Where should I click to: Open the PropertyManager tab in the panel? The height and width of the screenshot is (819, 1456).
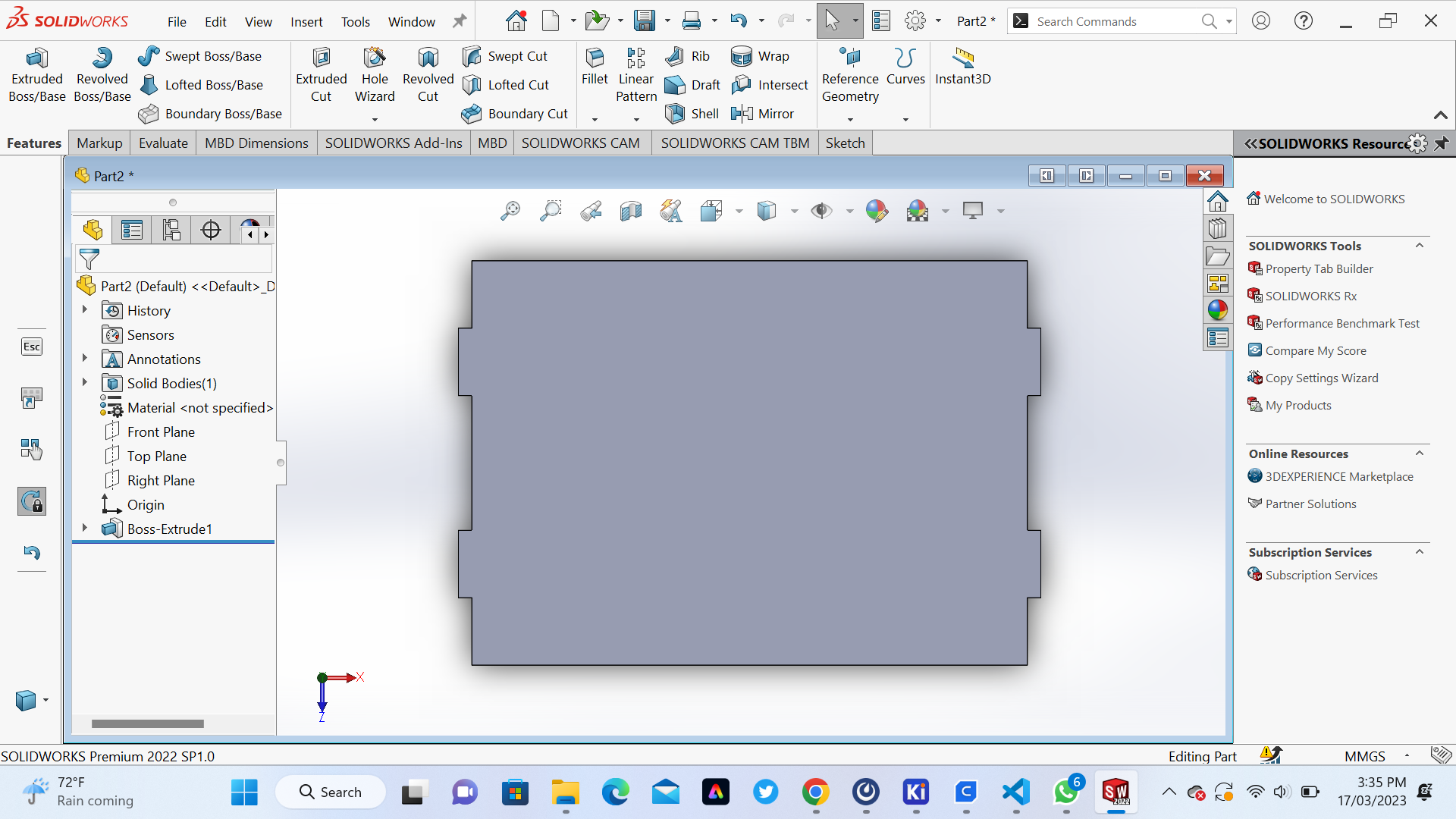(132, 230)
